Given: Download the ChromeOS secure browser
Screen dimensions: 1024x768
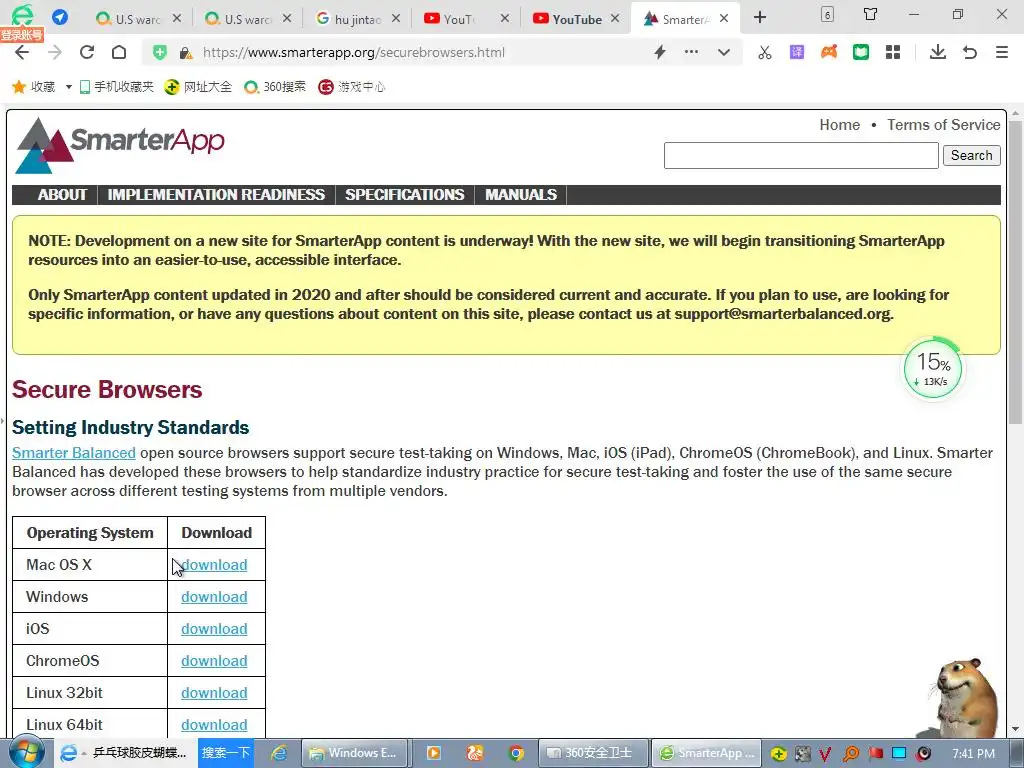Looking at the screenshot, I should click(214, 661).
